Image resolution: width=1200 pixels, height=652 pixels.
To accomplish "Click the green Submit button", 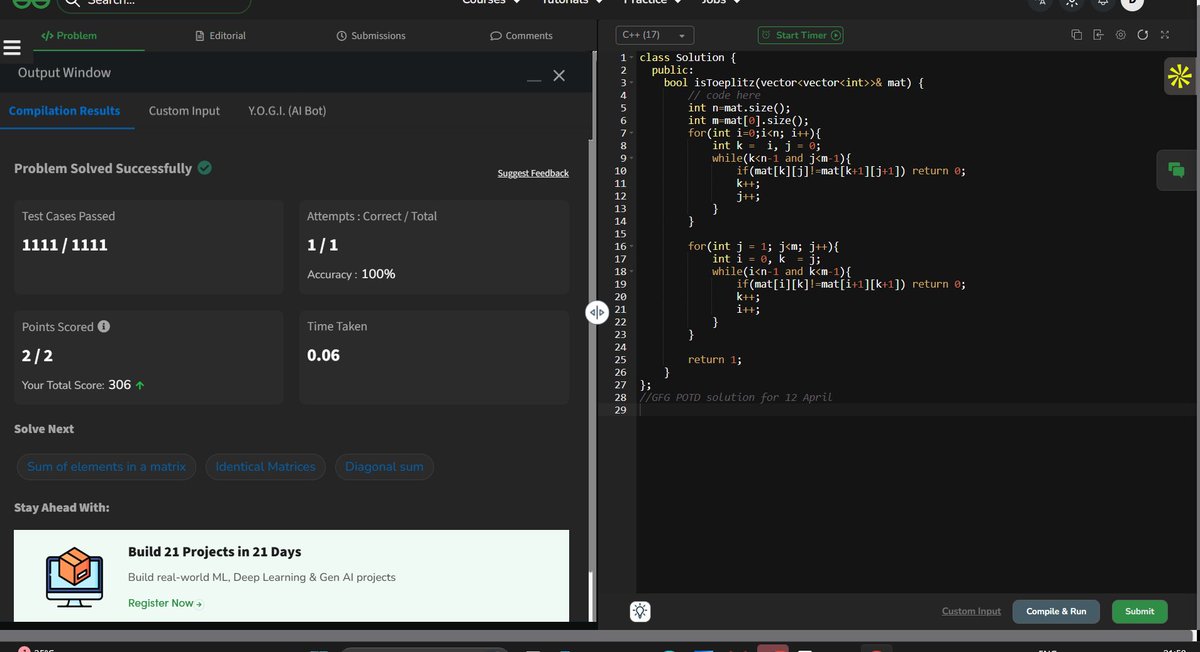I will pyautogui.click(x=1139, y=611).
